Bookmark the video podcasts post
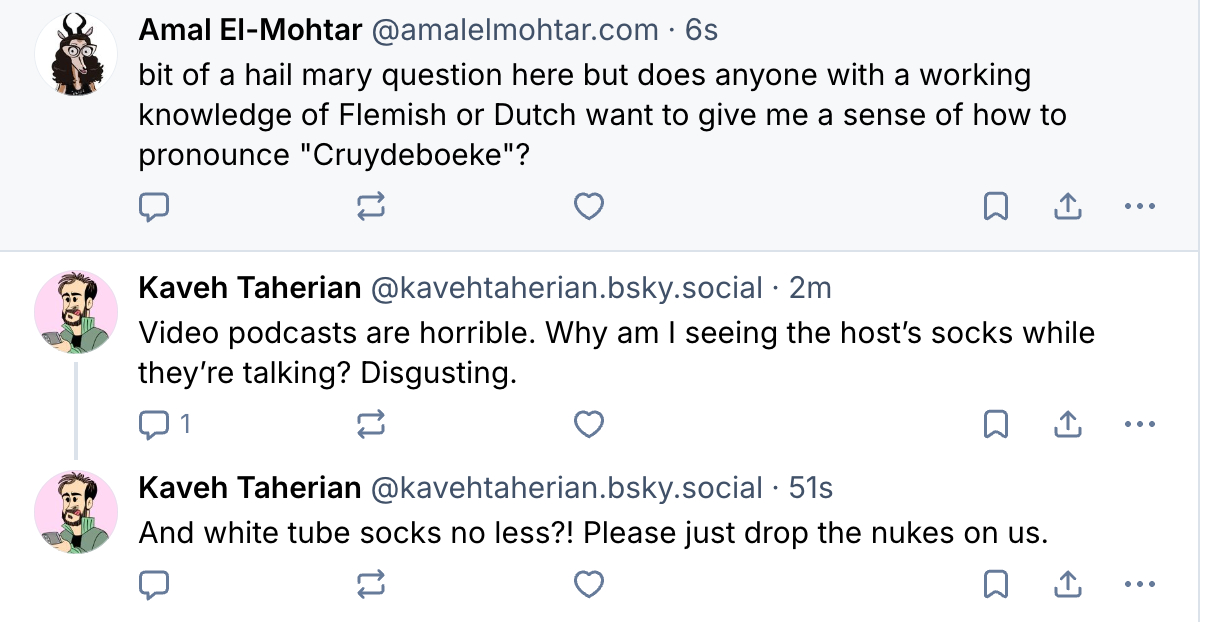This screenshot has width=1206, height=622. click(x=995, y=425)
